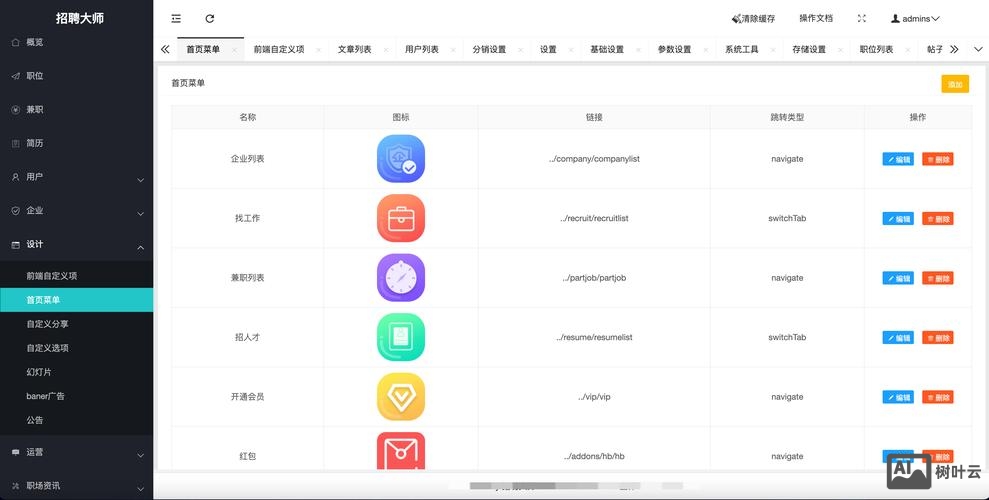
Task: Switch to the 文章列表 tab
Action: tap(354, 49)
